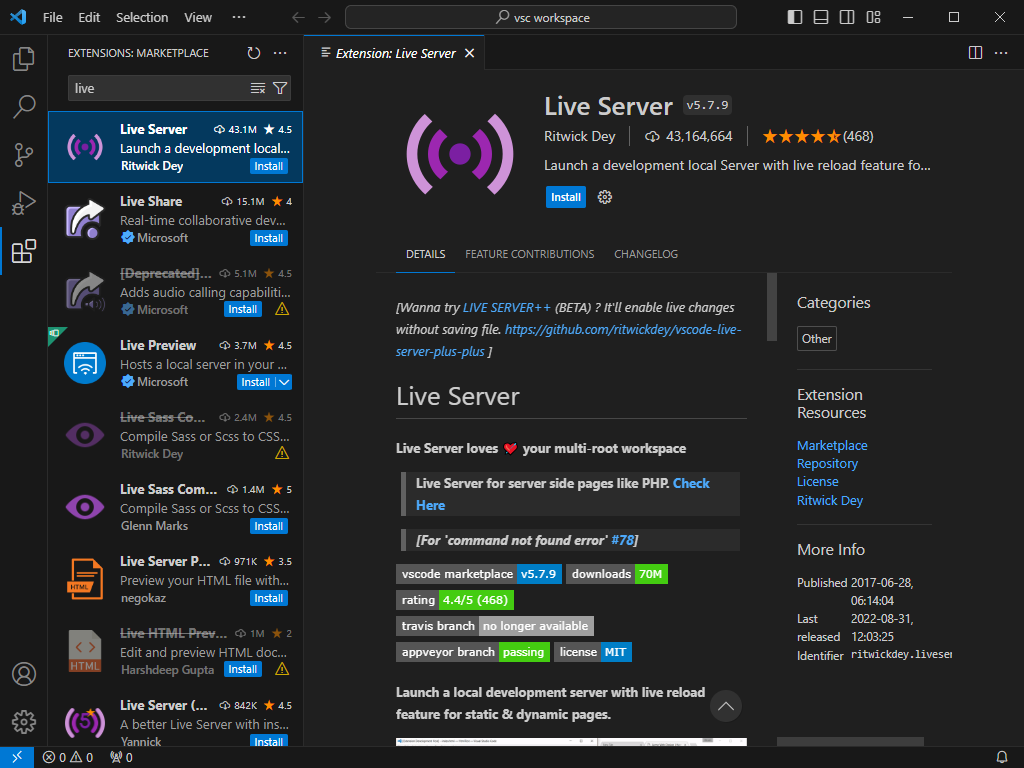Click warning icon on Live Sass Compiler by Ritwick Dey
1024x768 pixels.
pos(282,453)
